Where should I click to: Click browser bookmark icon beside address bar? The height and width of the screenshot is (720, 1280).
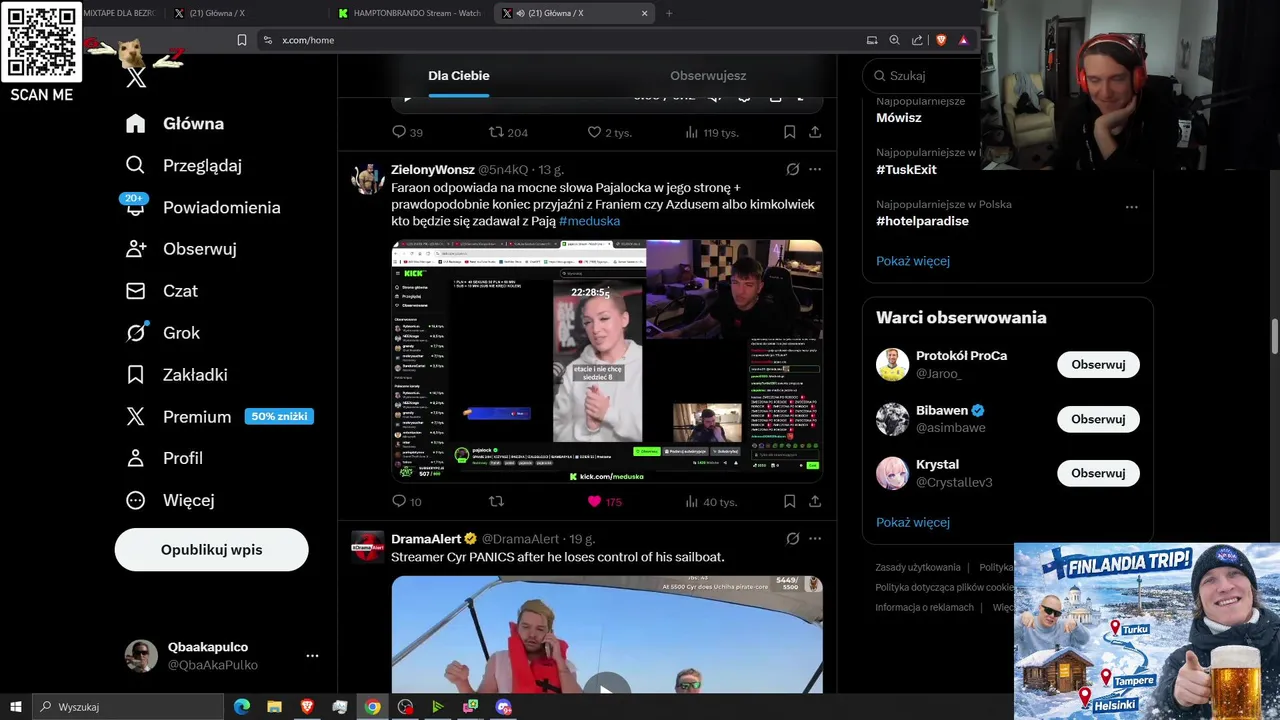point(242,40)
